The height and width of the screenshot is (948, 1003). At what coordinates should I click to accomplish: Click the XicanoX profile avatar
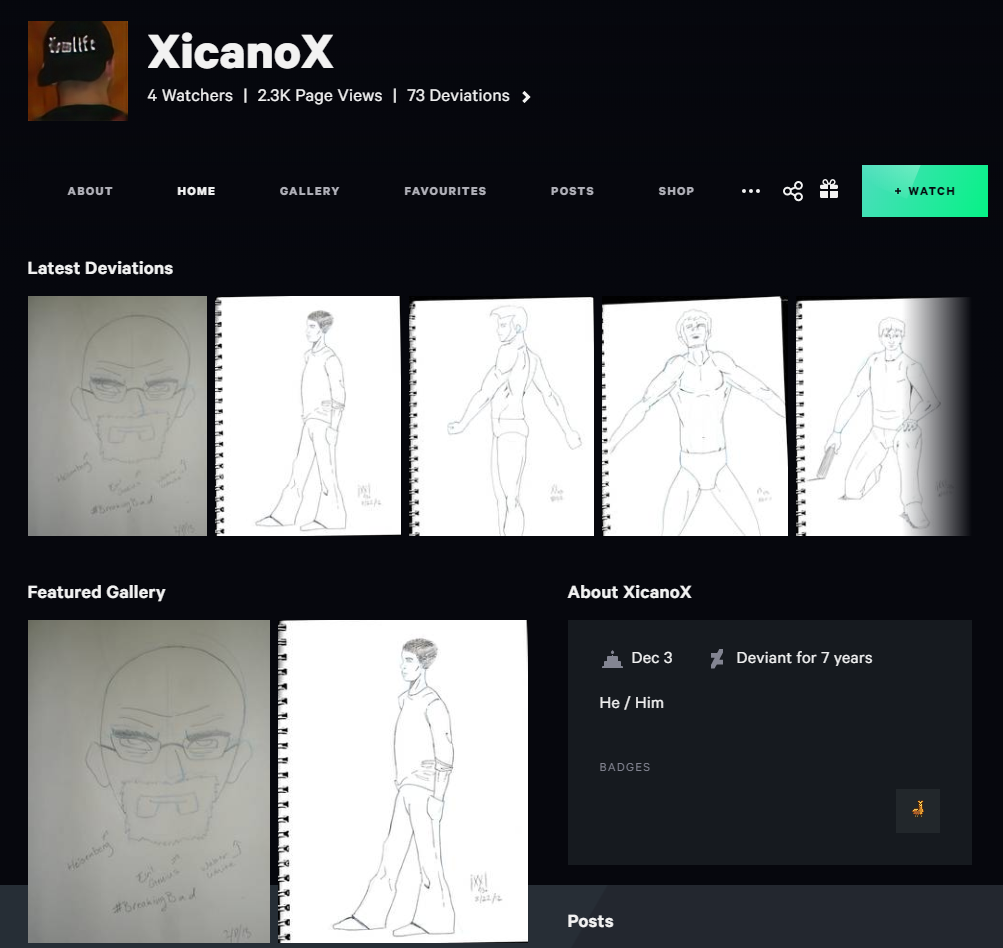pos(78,71)
